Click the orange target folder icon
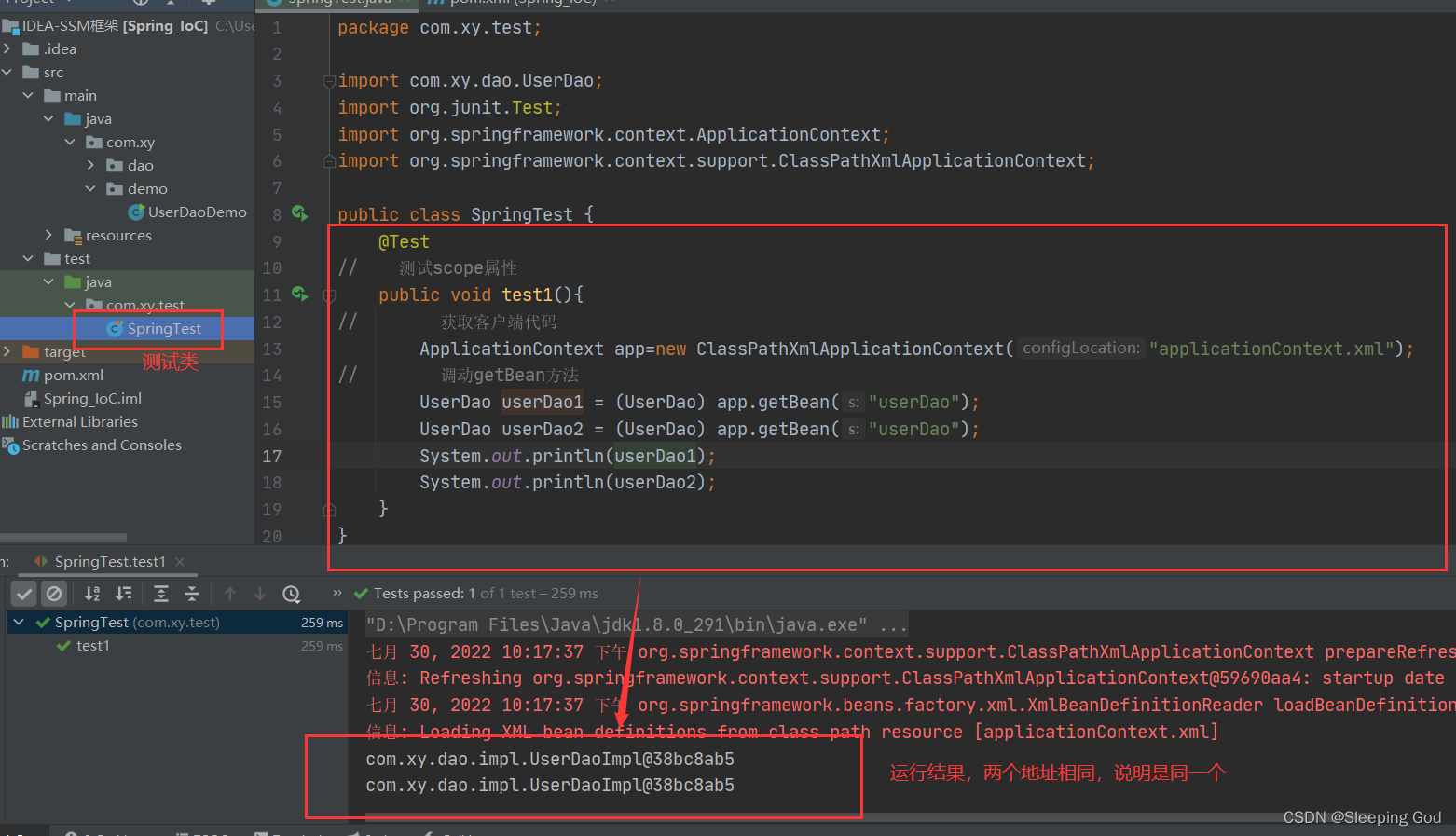 pos(31,351)
